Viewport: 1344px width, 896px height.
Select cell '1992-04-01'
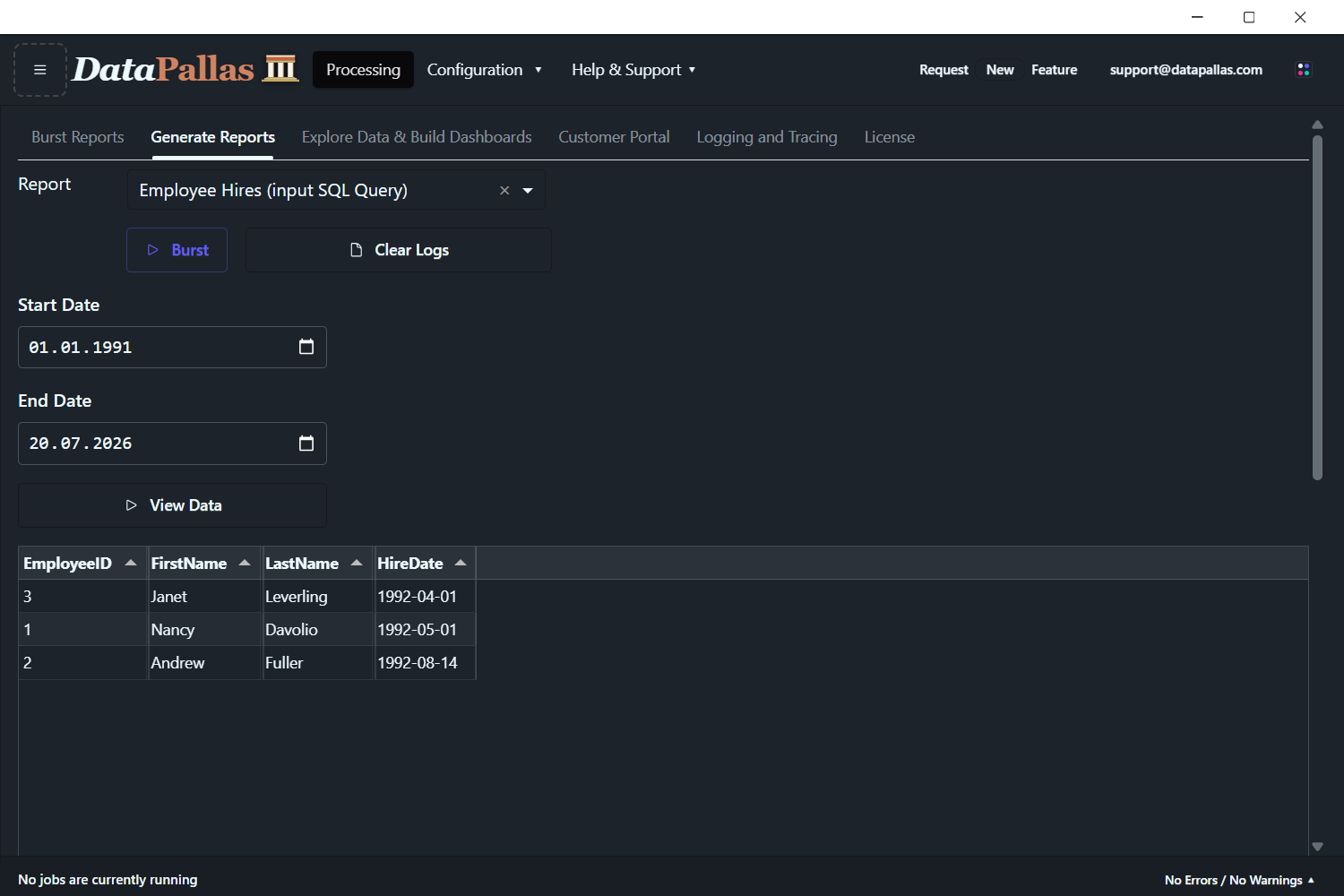pyautogui.click(x=425, y=597)
